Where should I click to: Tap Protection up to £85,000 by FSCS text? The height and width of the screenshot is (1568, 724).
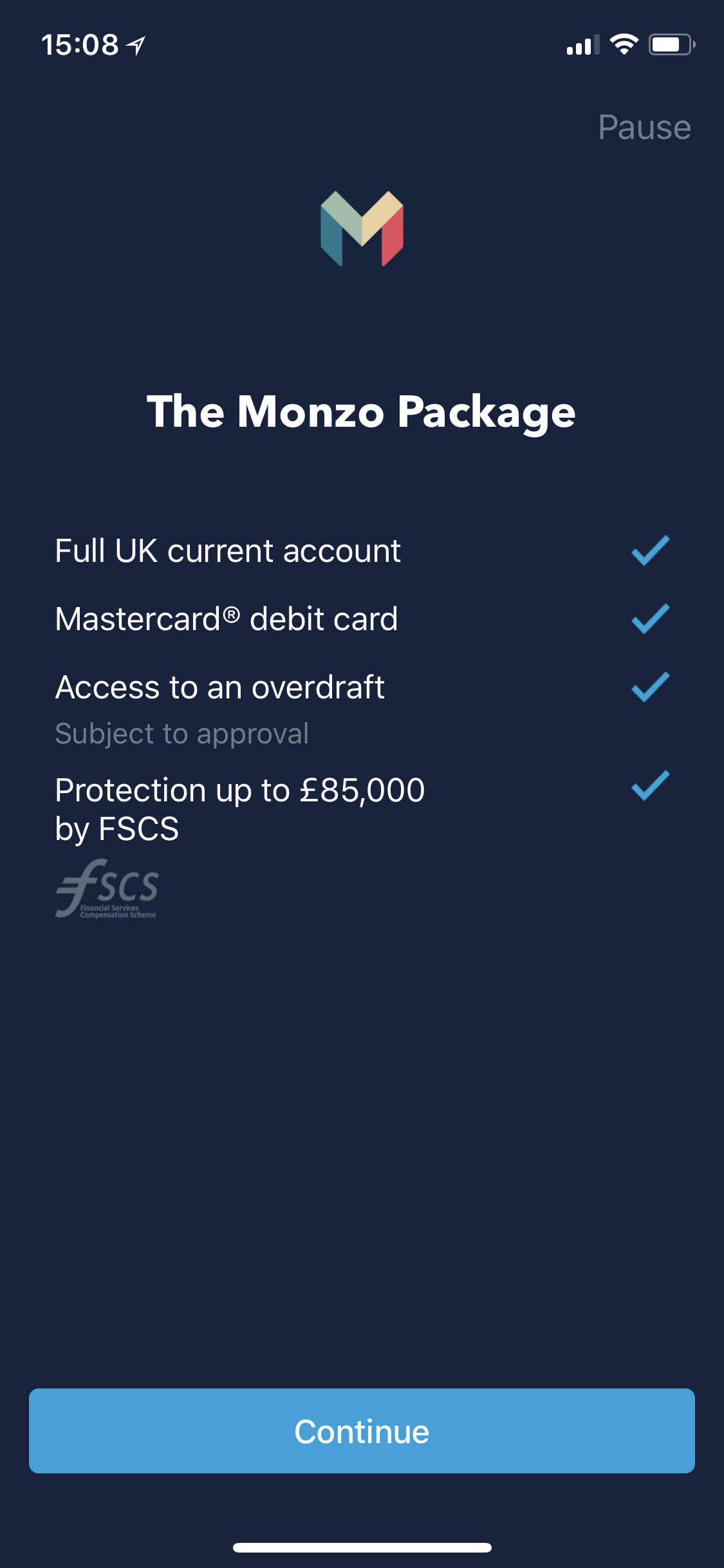click(239, 809)
